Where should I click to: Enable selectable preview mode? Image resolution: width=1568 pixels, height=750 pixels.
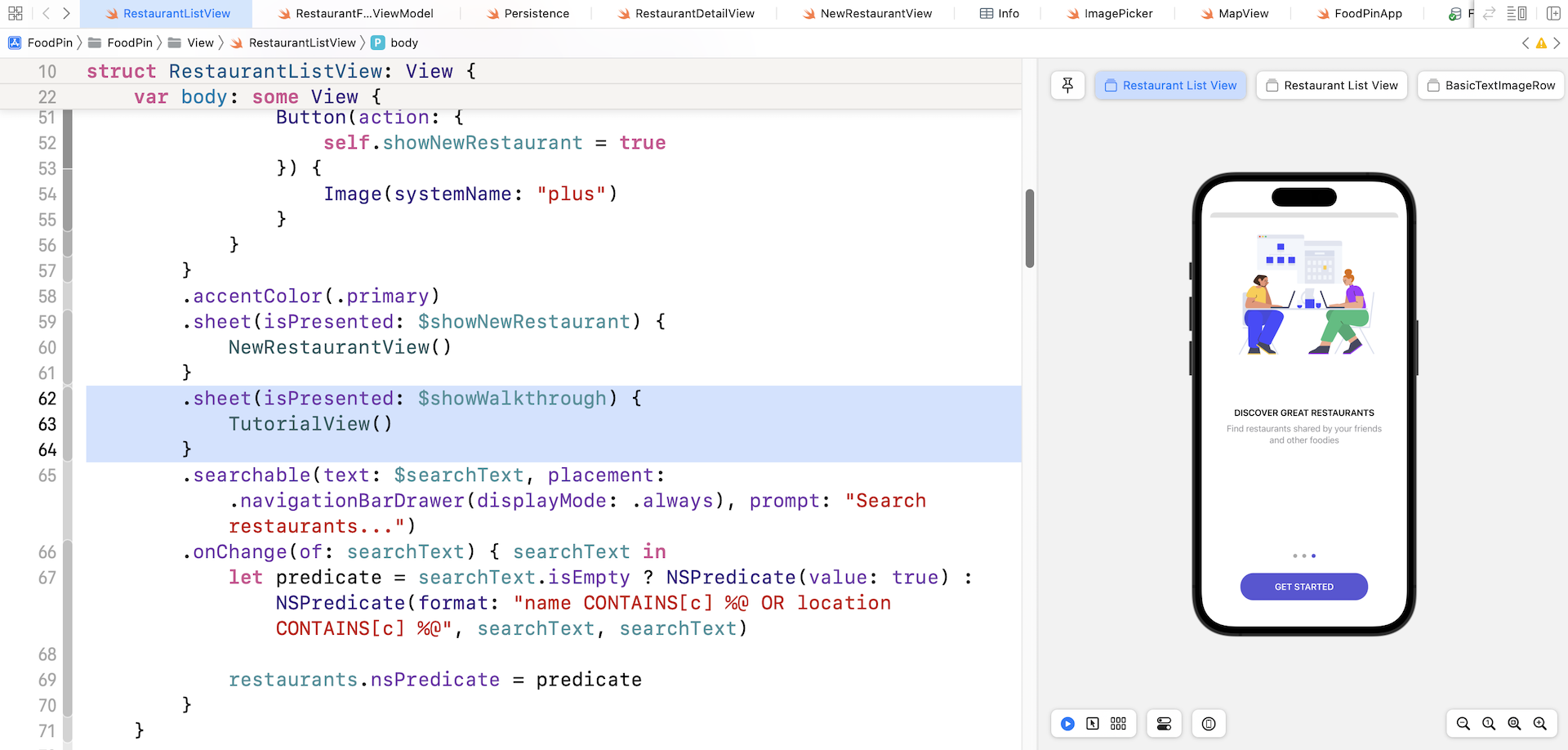[x=1094, y=723]
